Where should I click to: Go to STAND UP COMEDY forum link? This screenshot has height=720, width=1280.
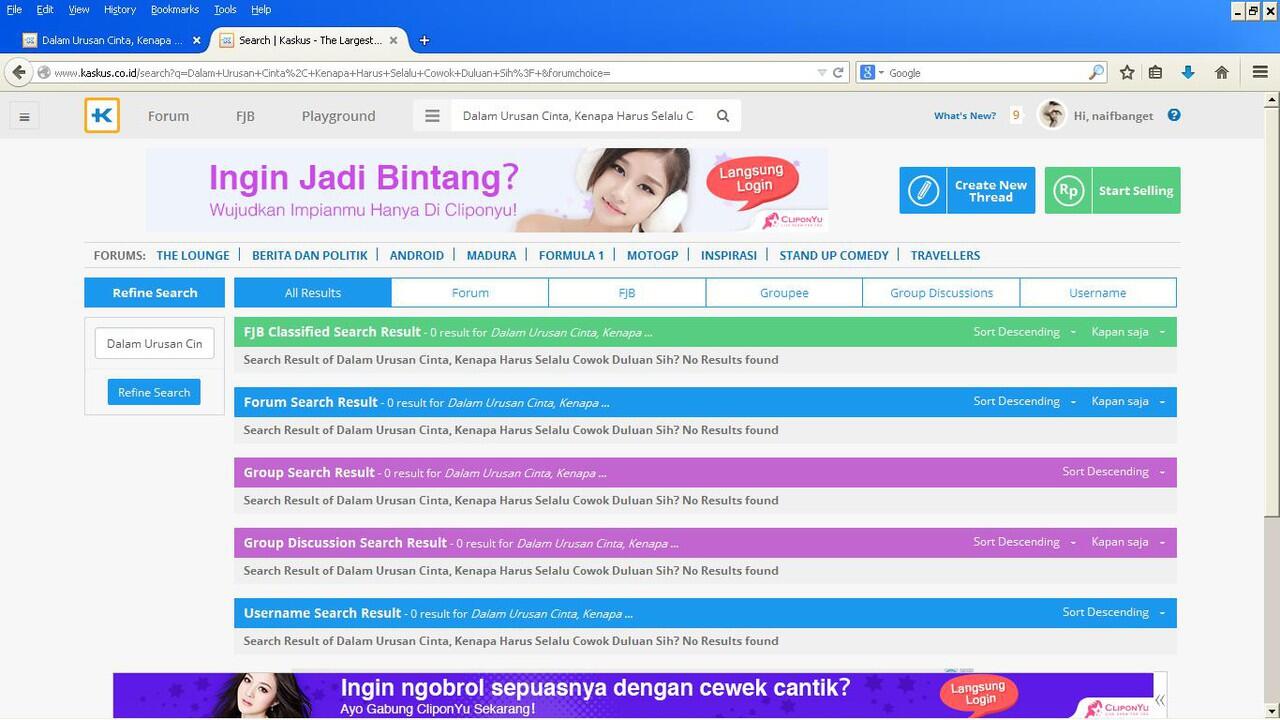(x=834, y=255)
